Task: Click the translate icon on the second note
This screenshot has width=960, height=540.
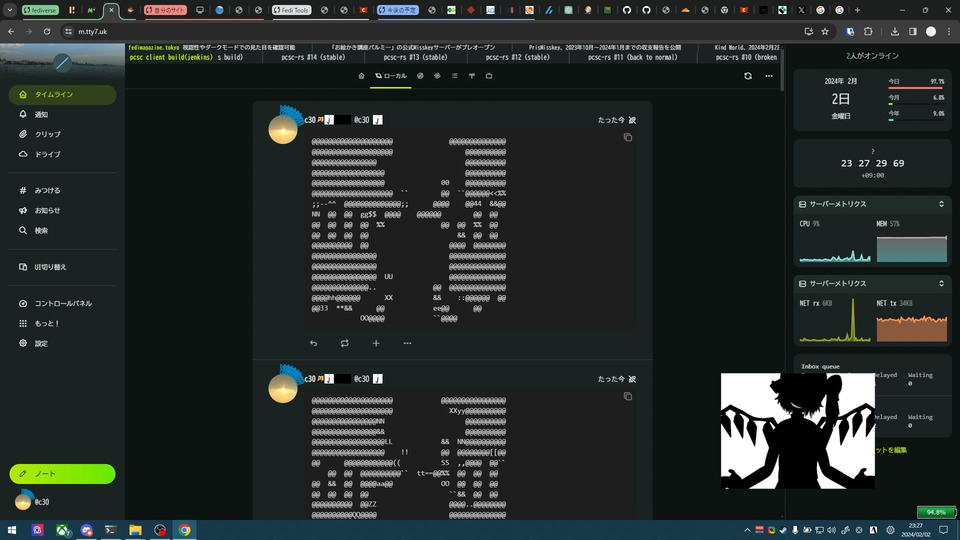Action: click(x=632, y=379)
